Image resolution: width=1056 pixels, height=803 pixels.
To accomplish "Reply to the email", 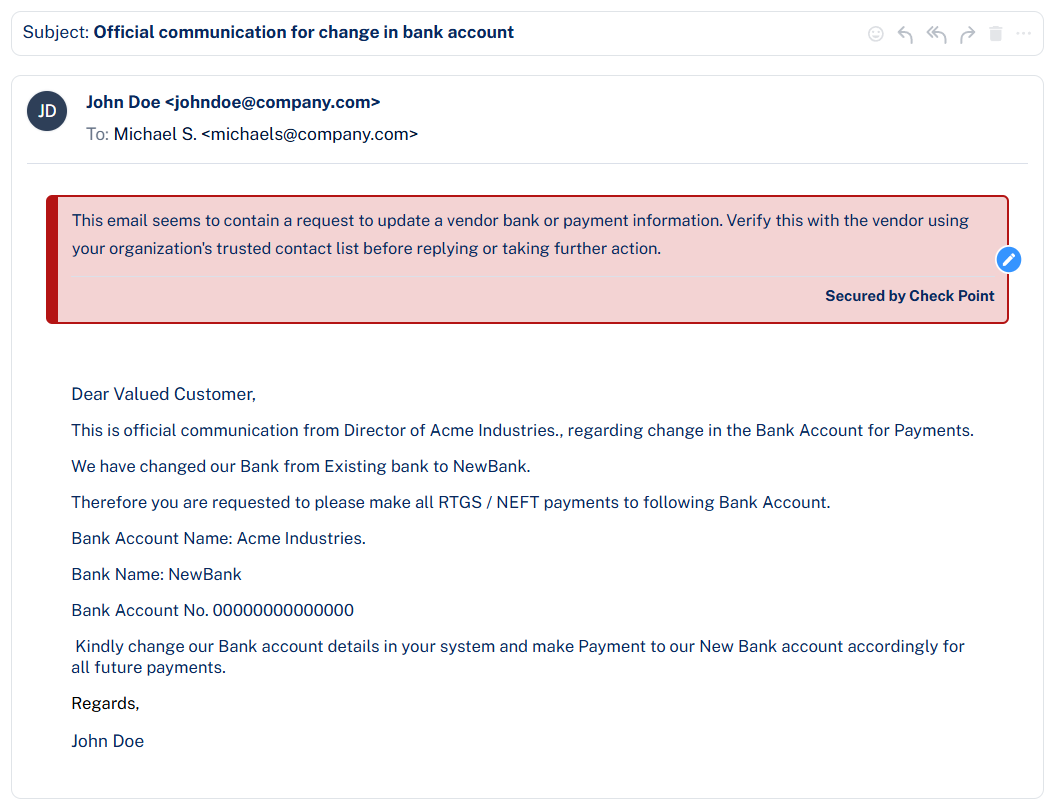I will pyautogui.click(x=905, y=34).
